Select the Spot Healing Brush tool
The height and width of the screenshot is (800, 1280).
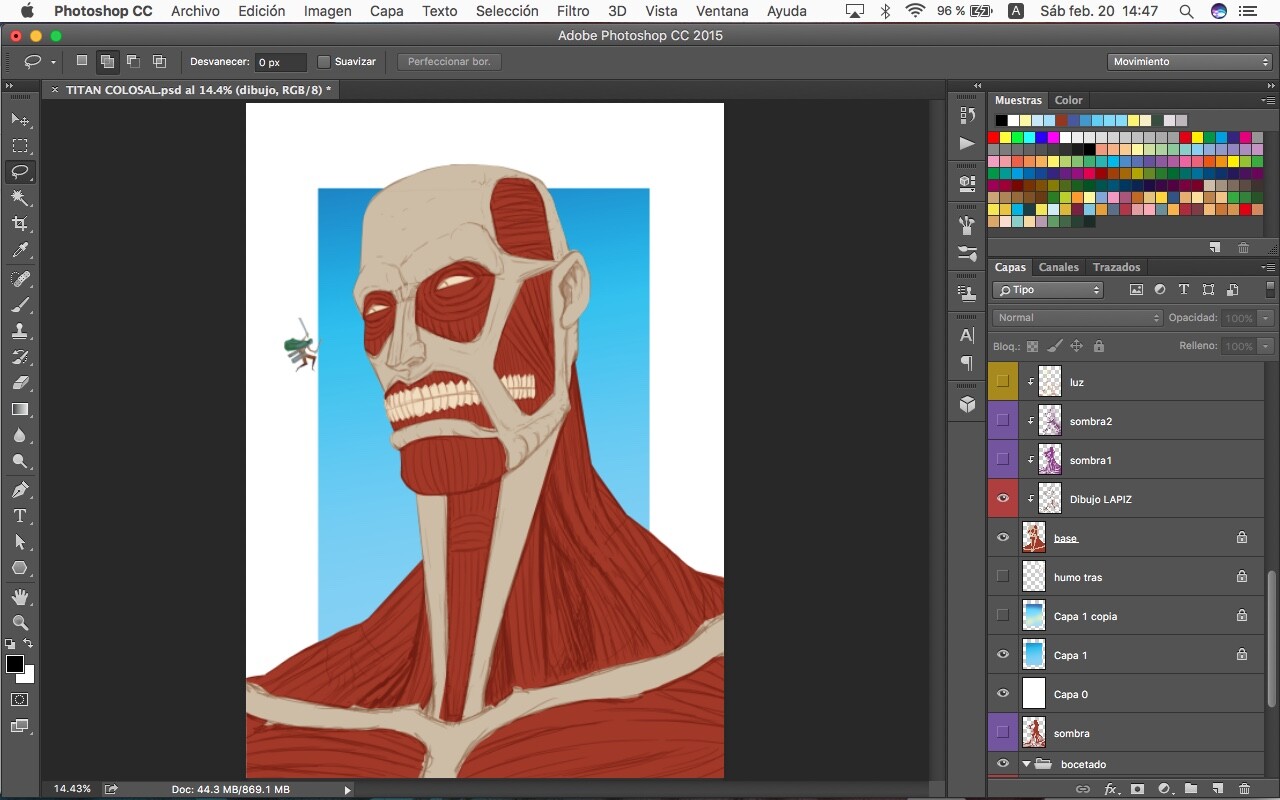[20, 278]
